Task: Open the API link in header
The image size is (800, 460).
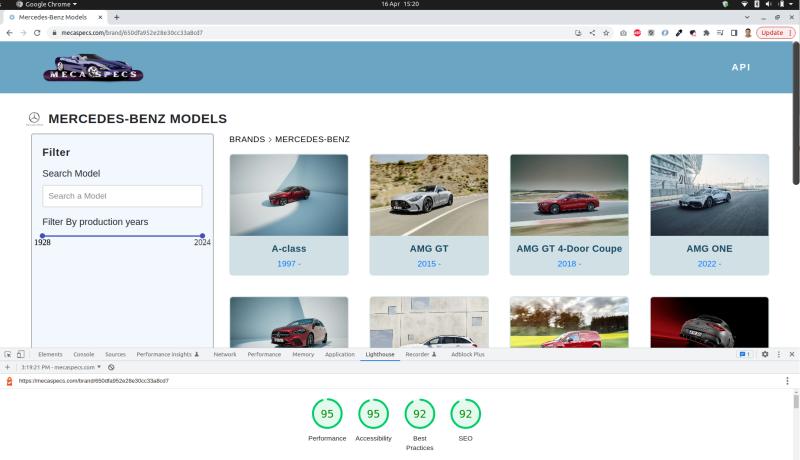Action: (741, 67)
